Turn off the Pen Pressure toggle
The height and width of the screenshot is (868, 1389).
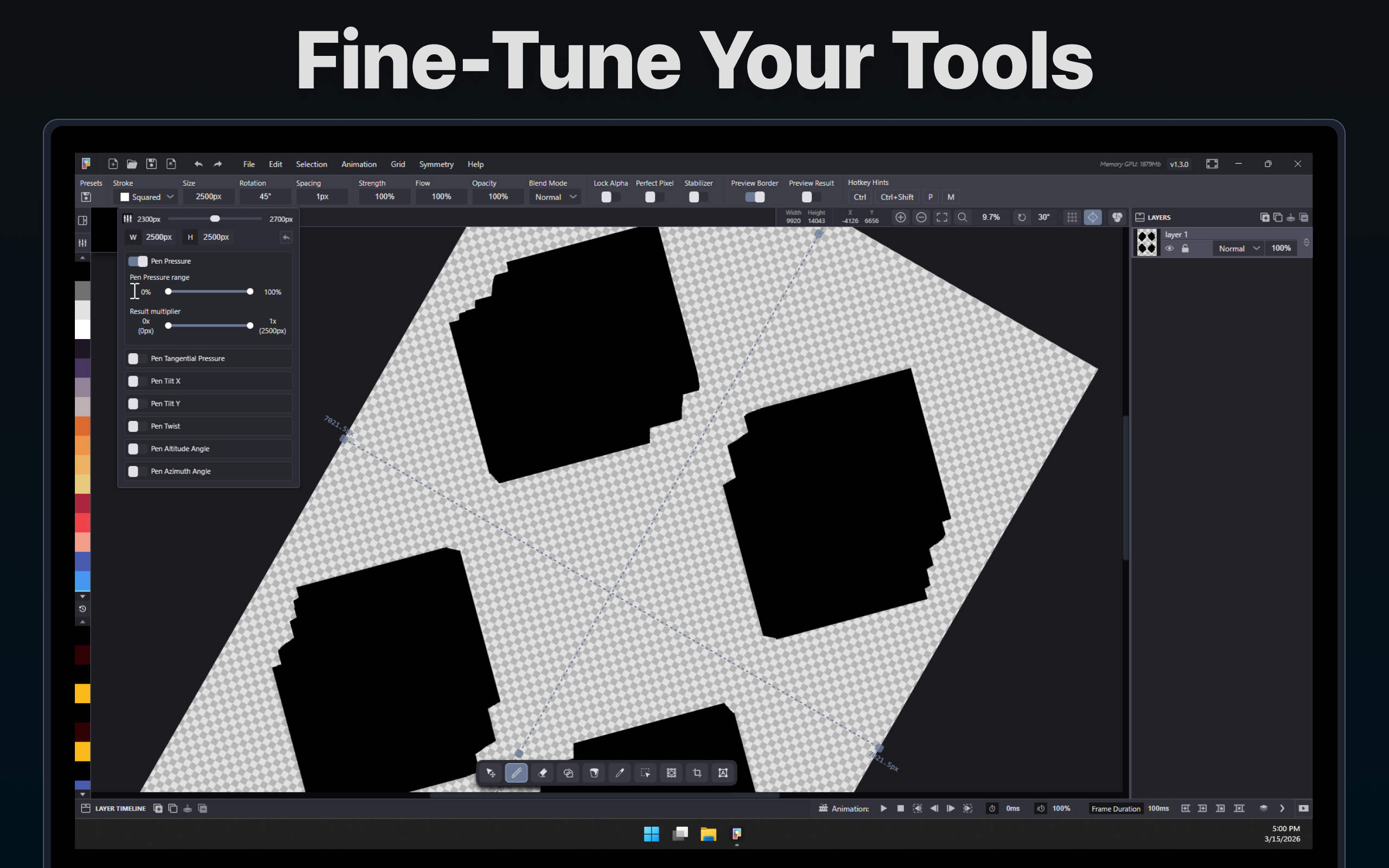(138, 261)
